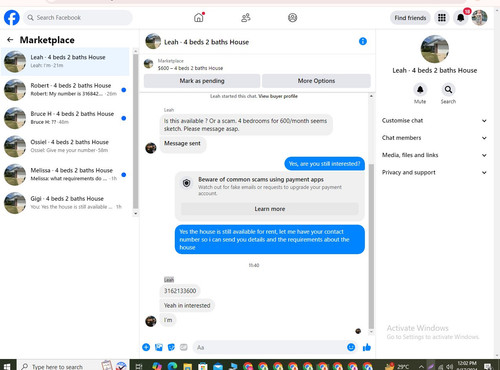Choose a GIF icon in composer
Image resolution: width=500 pixels, height=370 pixels.
tap(184, 347)
